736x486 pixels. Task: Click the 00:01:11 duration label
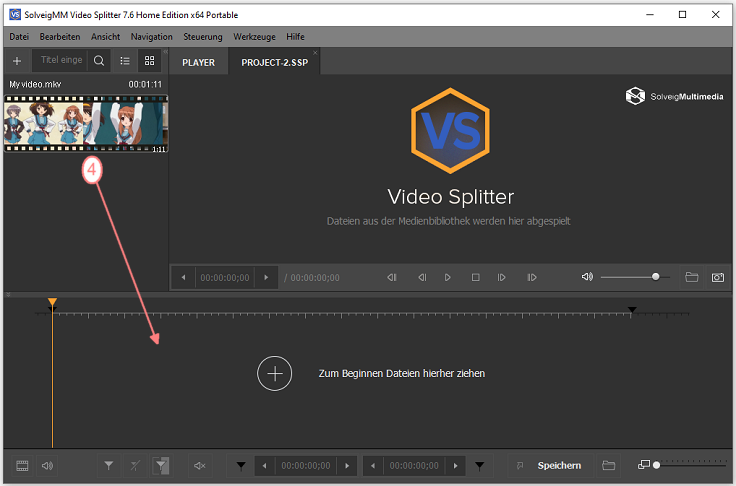pos(145,85)
